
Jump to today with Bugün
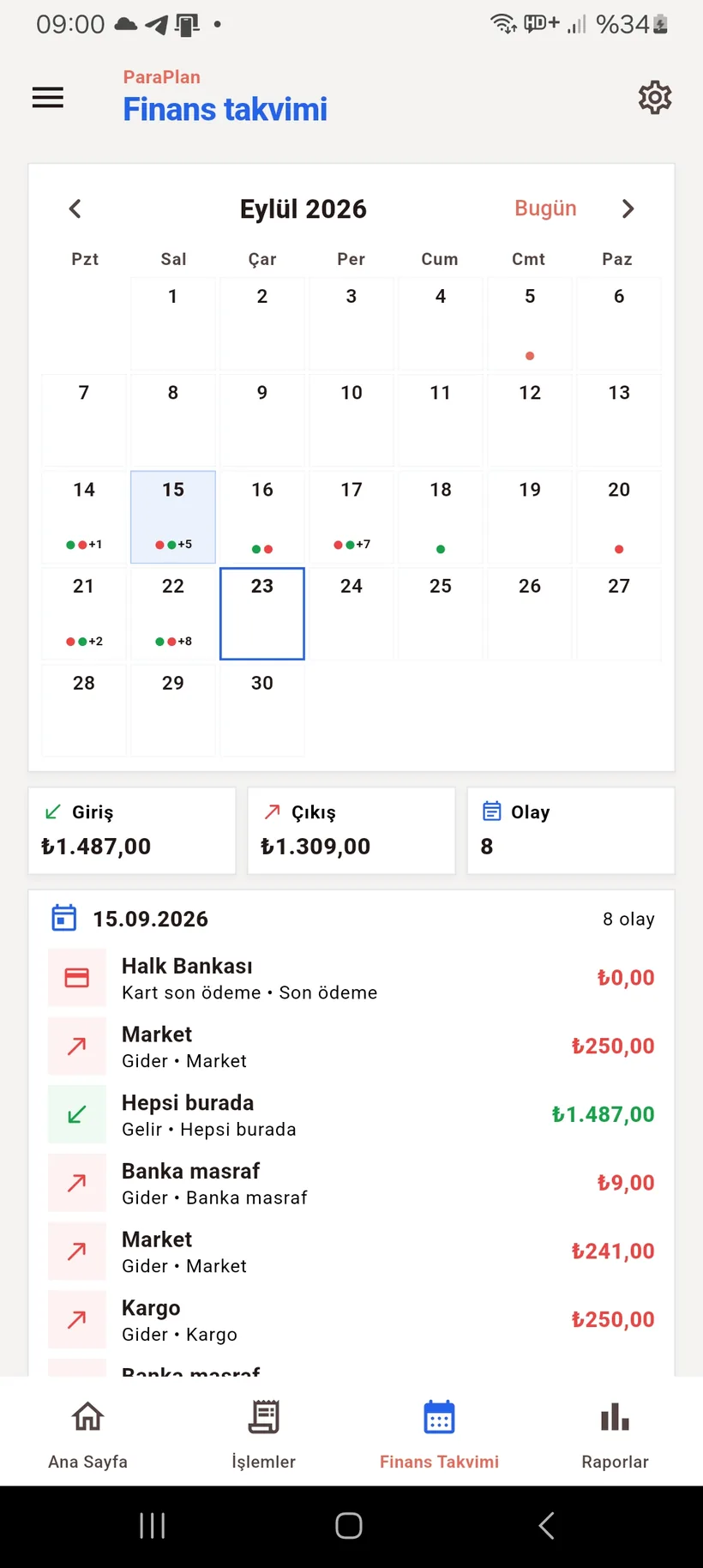tap(545, 208)
